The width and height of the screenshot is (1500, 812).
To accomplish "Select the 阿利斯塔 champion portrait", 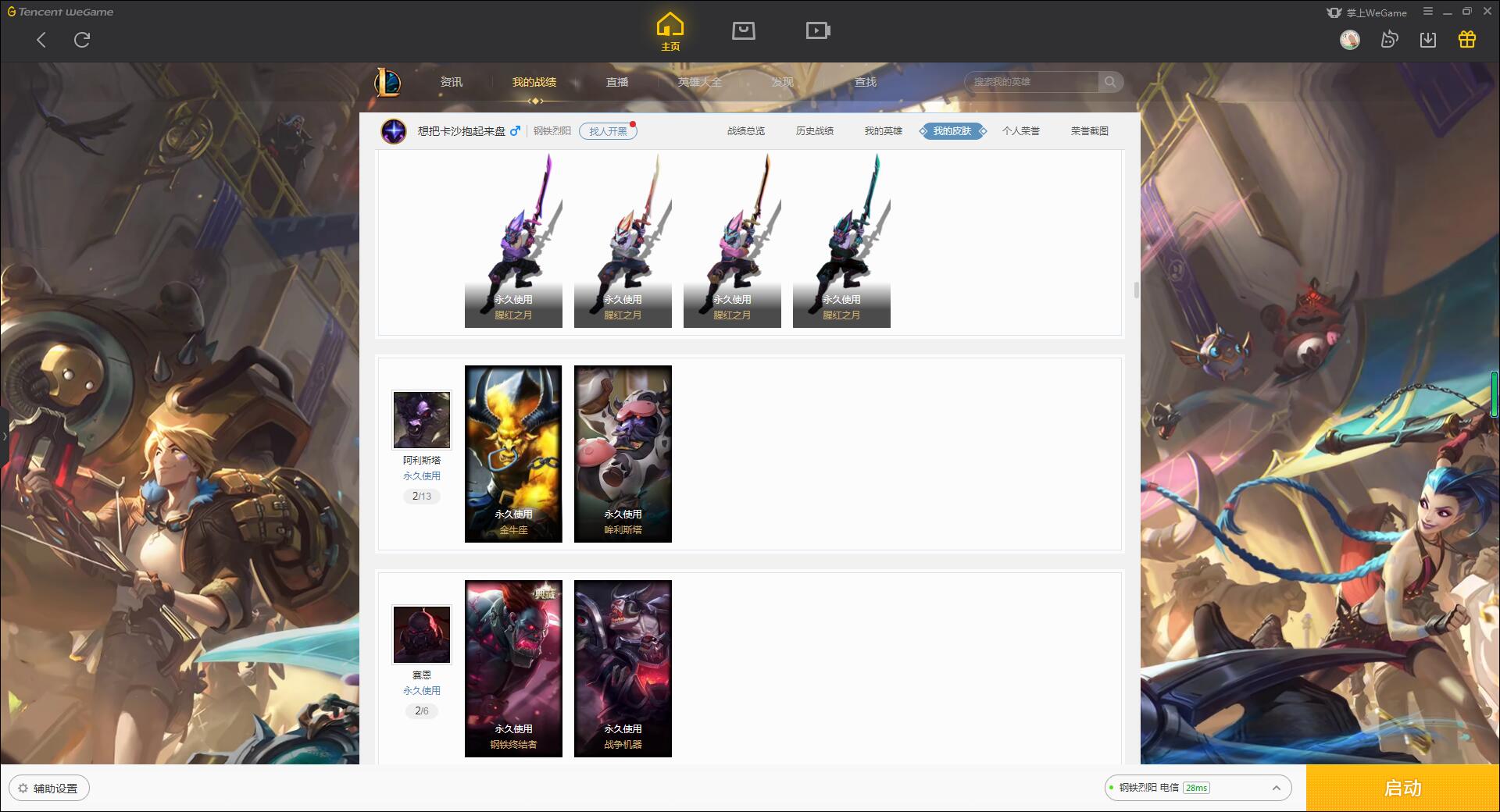I will tap(422, 420).
